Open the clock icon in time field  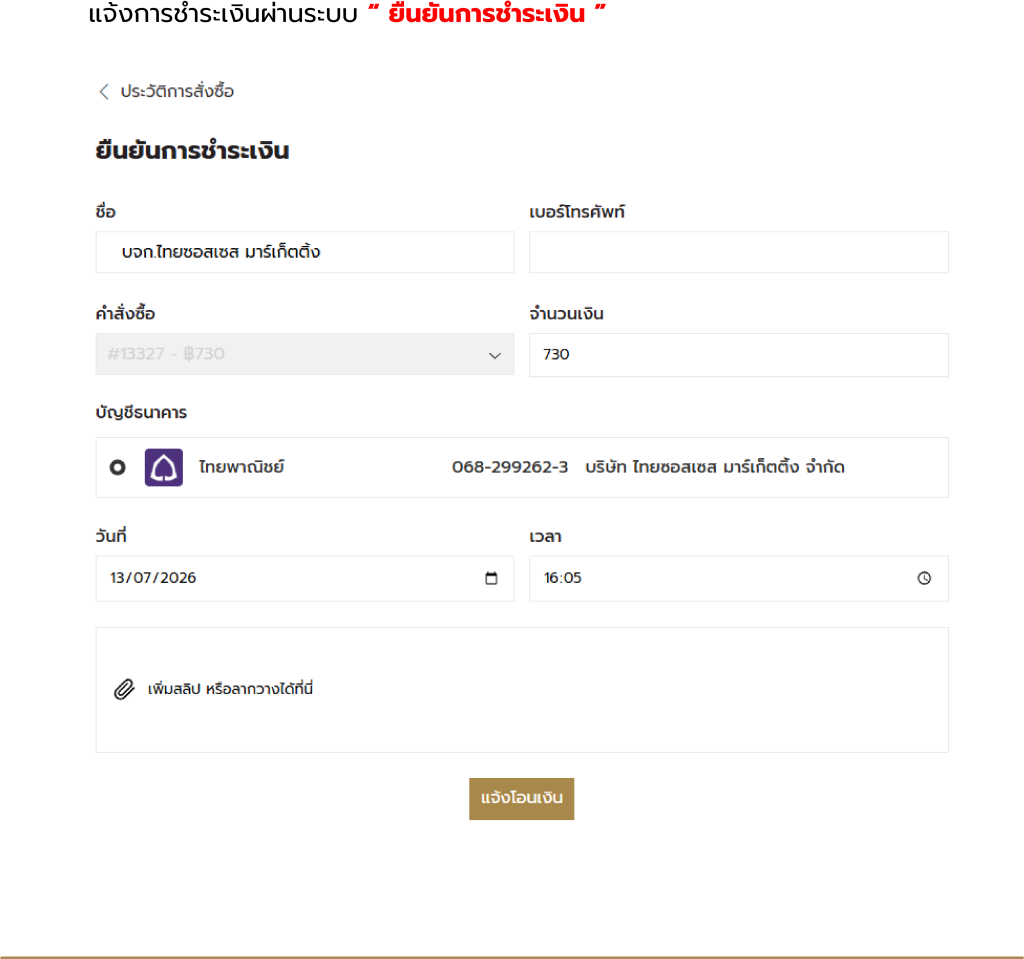[x=924, y=578]
